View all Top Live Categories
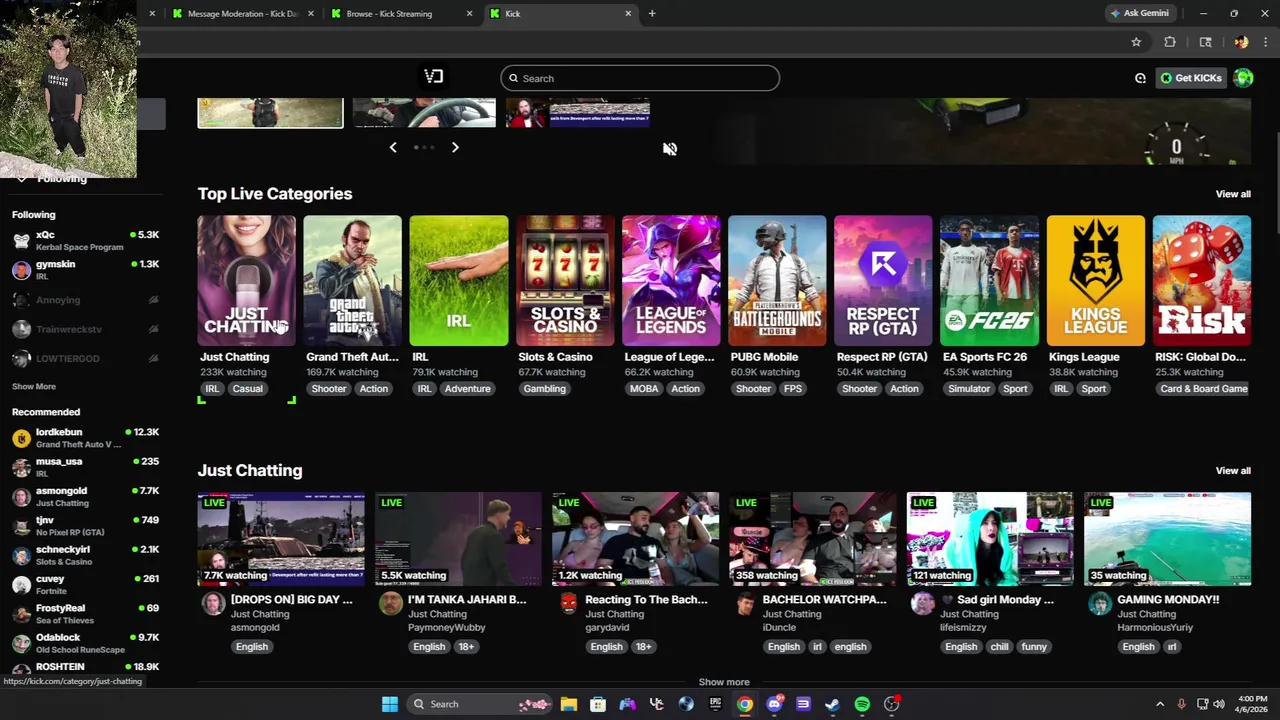This screenshot has height=720, width=1280. [x=1233, y=194]
